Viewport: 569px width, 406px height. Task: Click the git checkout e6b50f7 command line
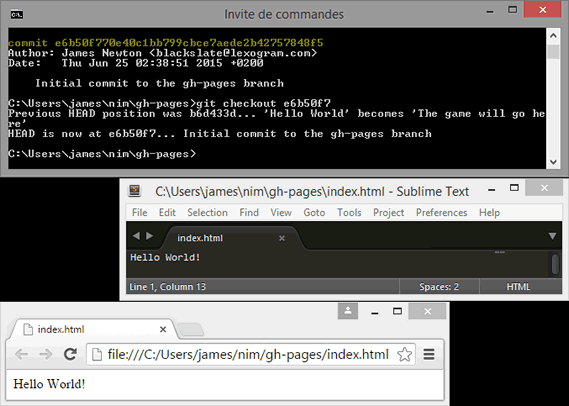pyautogui.click(x=169, y=103)
